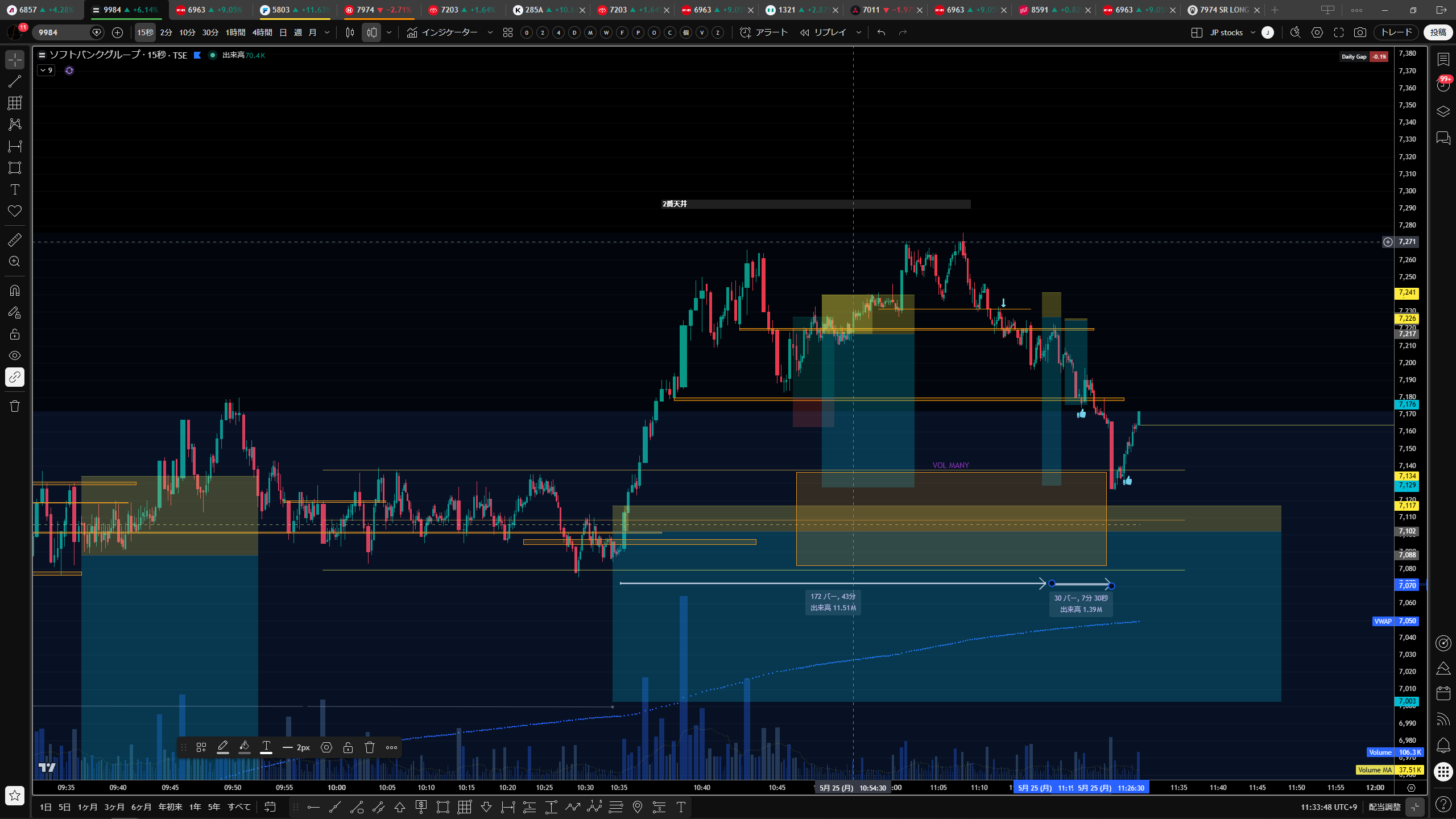Switch to the 7974 SR LONG tab
The height and width of the screenshot is (819, 1456).
click(x=1224, y=10)
